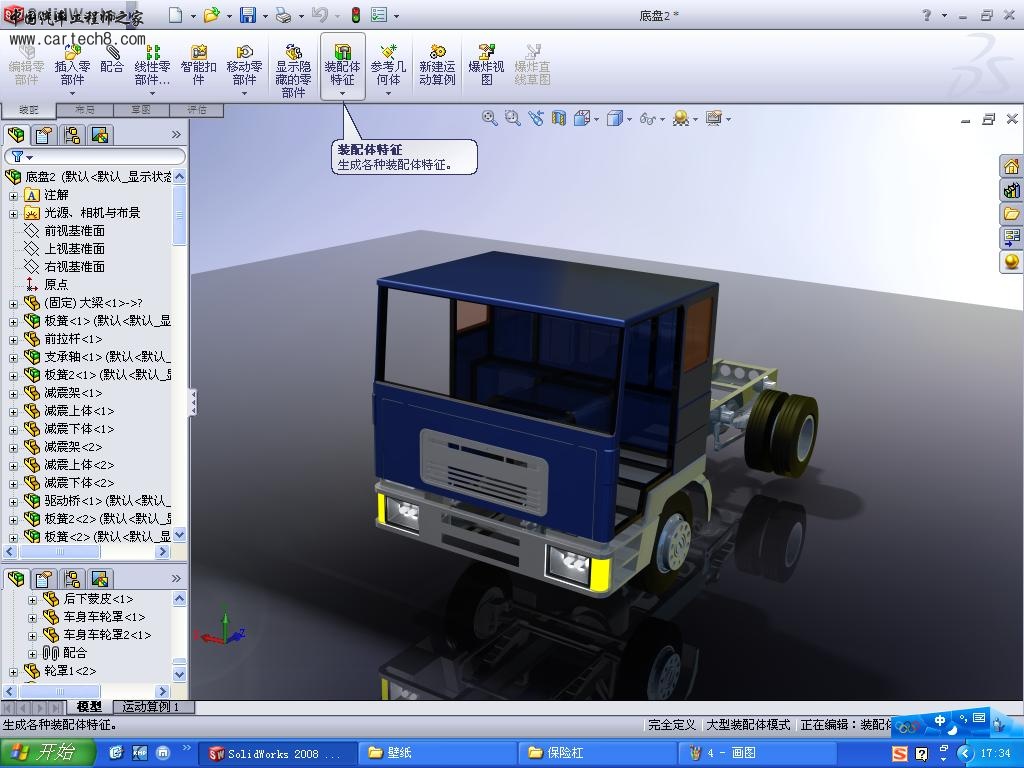Switch to the PropertyManager tab icon
Screen dimensions: 1024x768
[43, 135]
